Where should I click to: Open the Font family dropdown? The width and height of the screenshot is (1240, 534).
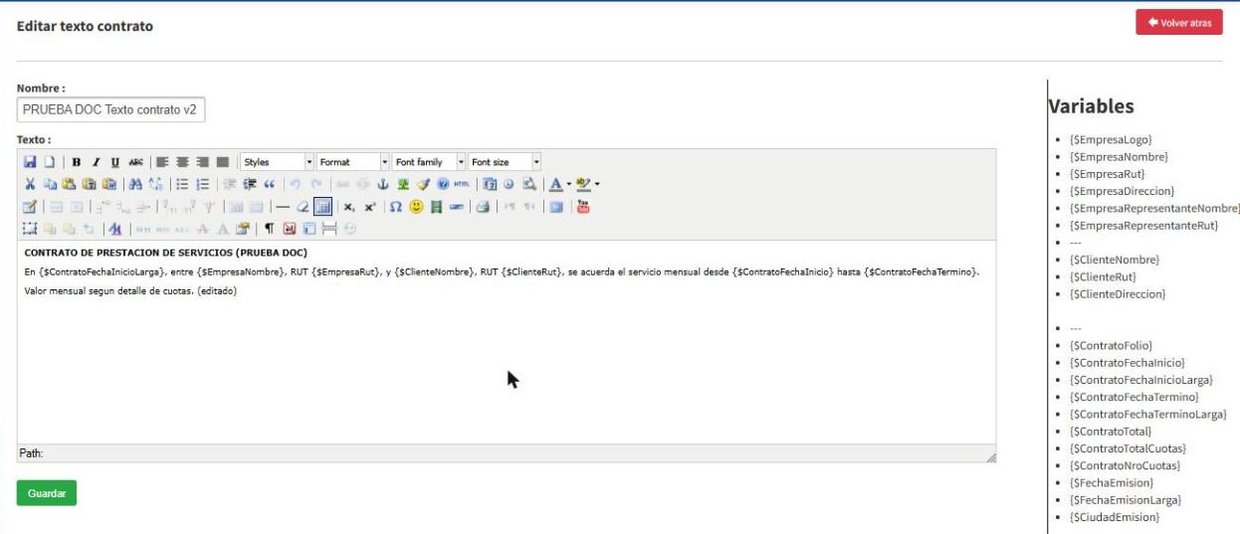(x=429, y=162)
